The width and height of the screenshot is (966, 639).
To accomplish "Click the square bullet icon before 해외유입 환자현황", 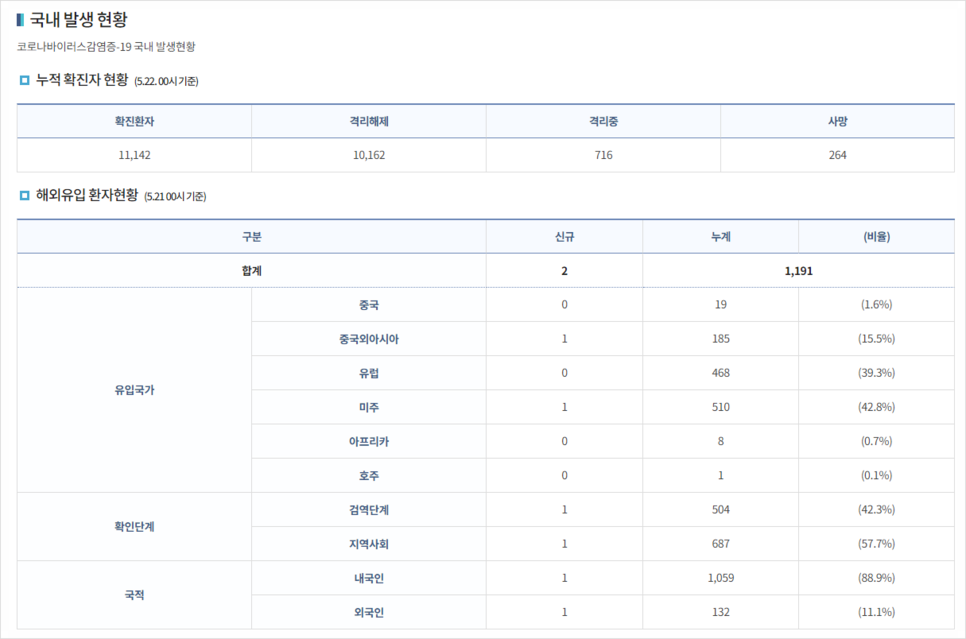I will [x=25, y=195].
